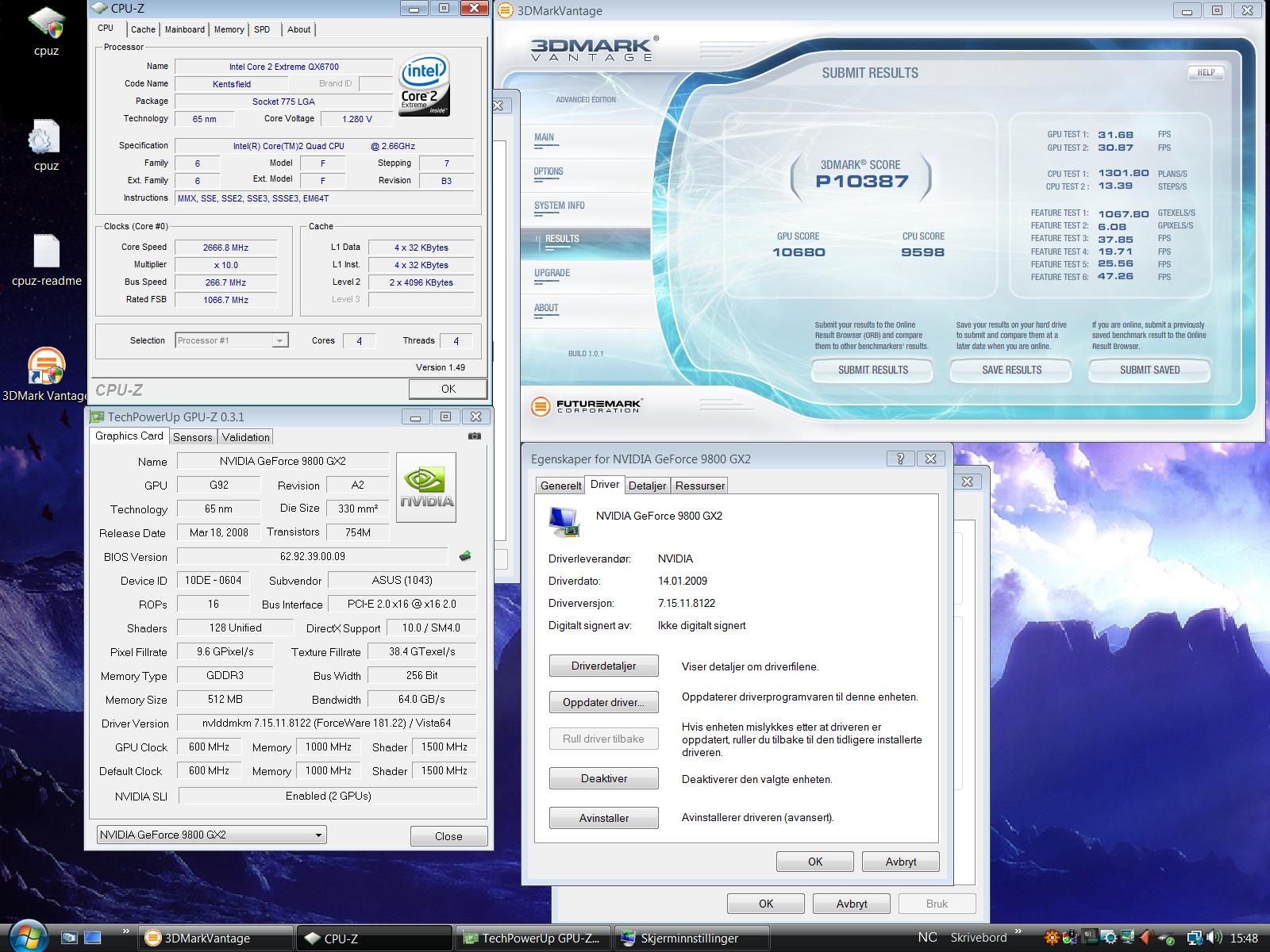
Task: Open ABOUT in 3DMark Vantage sidebar
Action: (546, 308)
